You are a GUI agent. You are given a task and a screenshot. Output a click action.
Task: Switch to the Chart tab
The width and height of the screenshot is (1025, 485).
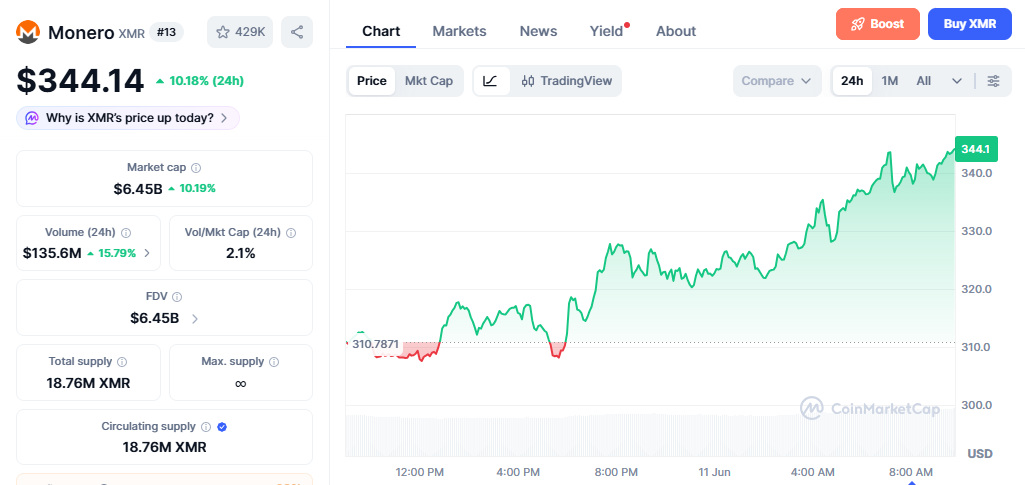point(381,31)
